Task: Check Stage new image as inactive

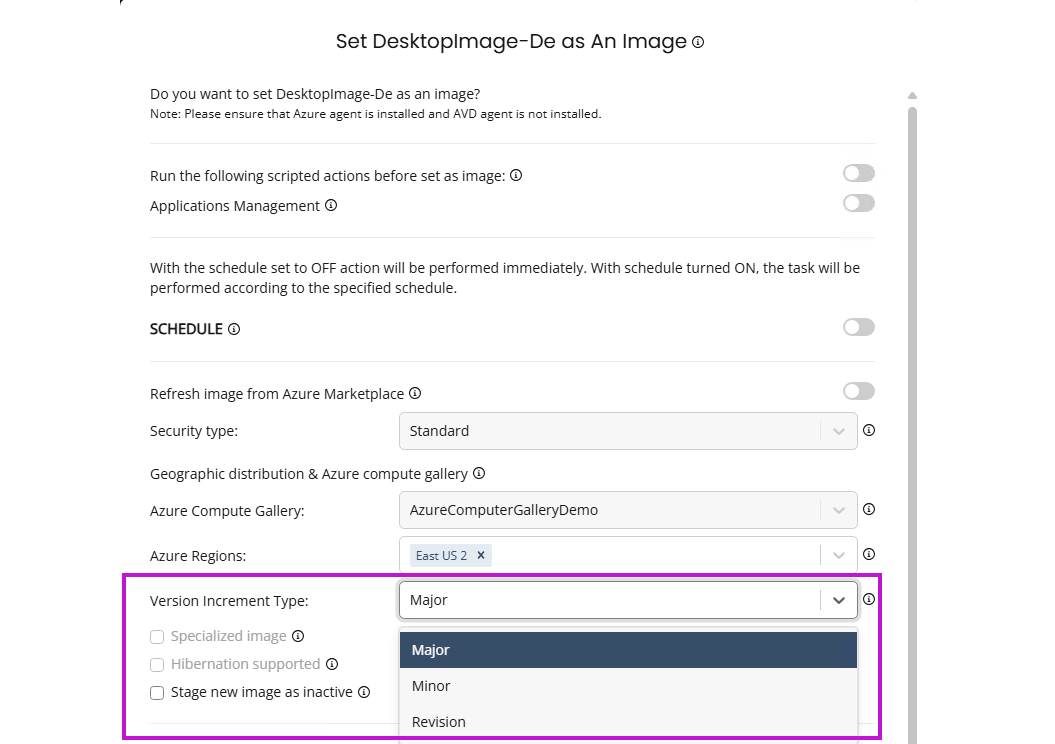Action: click(x=157, y=692)
